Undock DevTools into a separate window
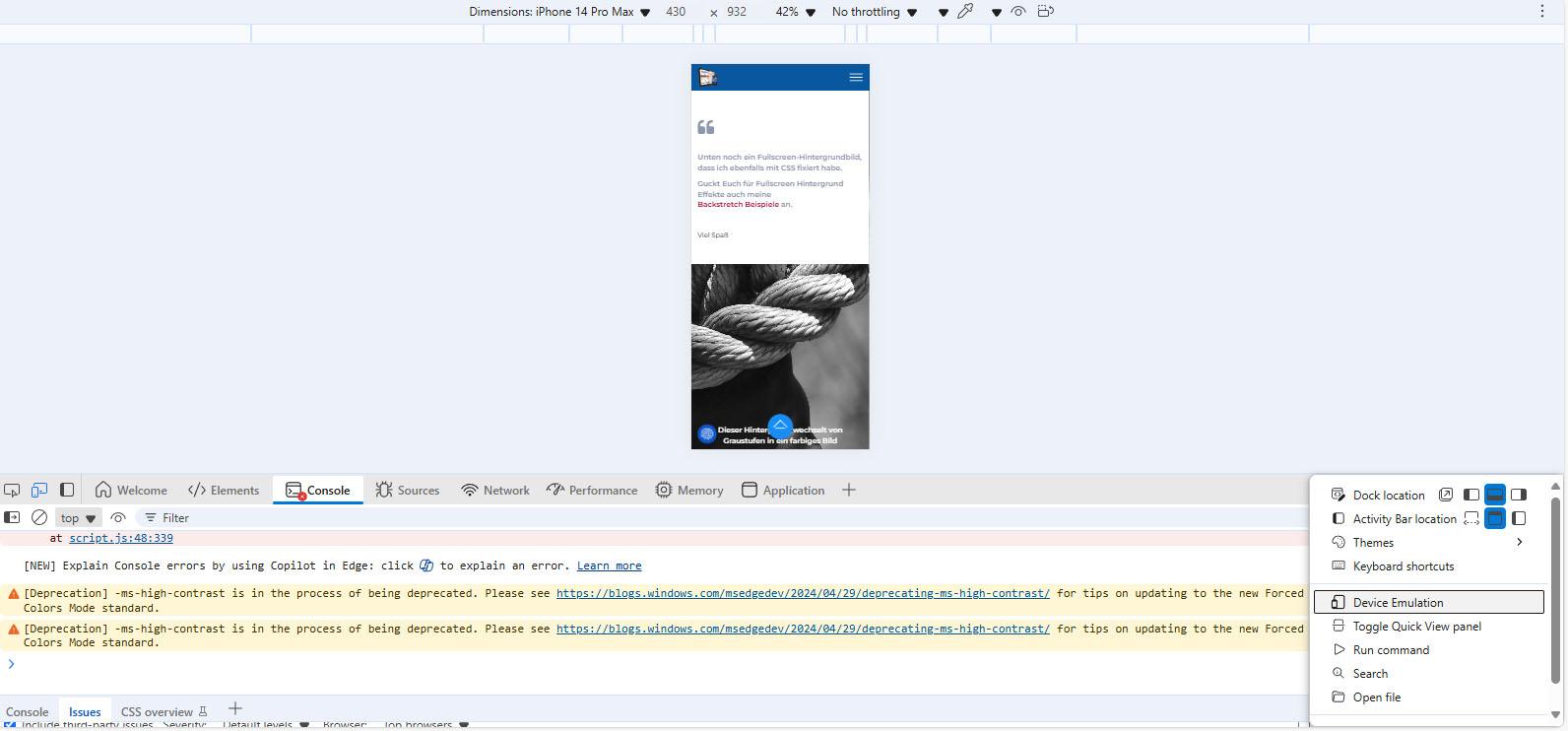The image size is (1568, 731). [1446, 496]
